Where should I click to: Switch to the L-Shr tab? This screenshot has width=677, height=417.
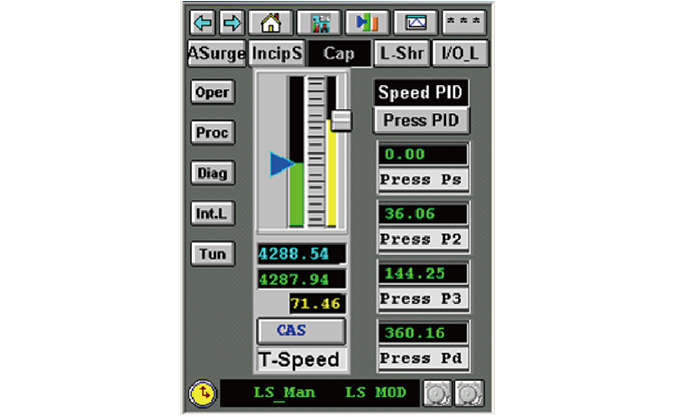coord(401,53)
